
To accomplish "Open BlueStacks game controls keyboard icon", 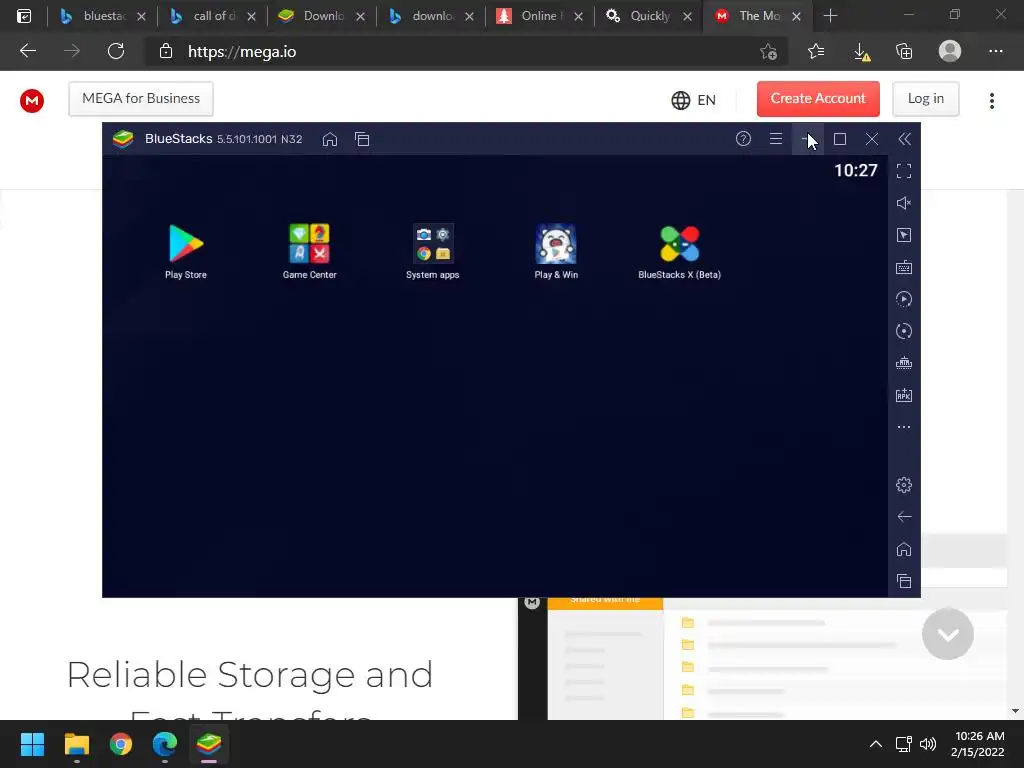I will pos(904,267).
